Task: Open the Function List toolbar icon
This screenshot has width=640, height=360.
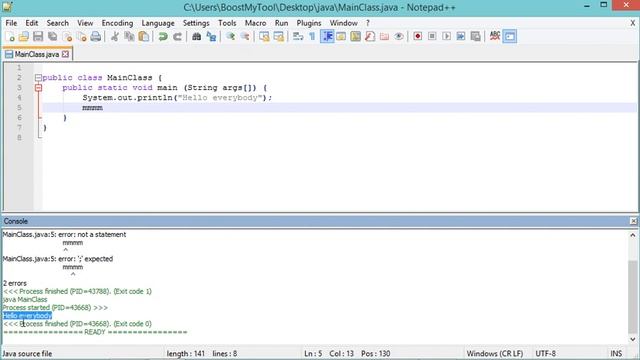Action: pyautogui.click(x=370, y=37)
